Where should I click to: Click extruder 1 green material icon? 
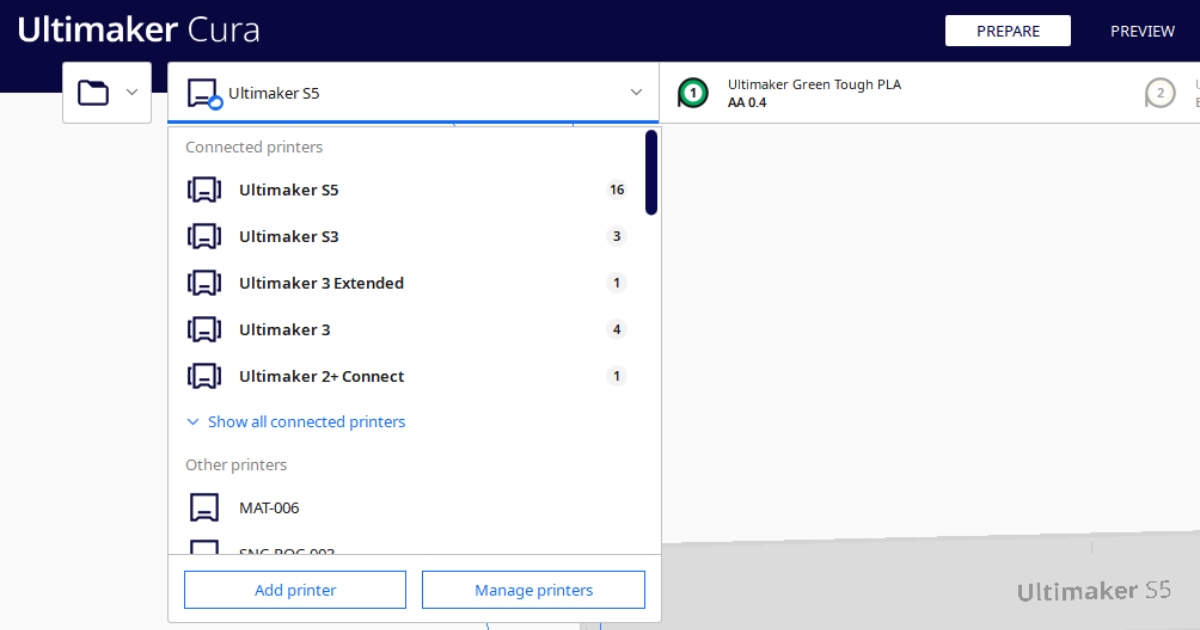pos(693,93)
